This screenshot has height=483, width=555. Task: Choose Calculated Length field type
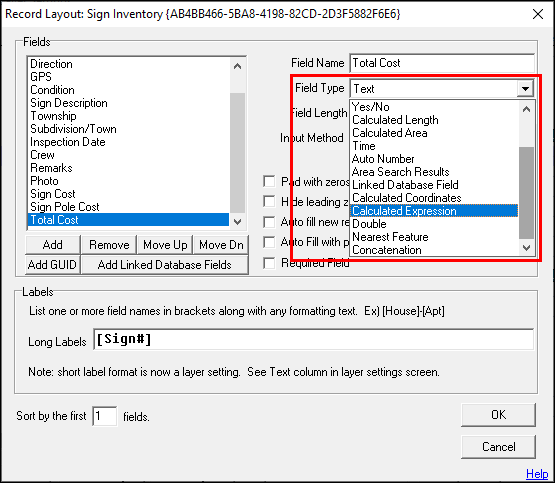434,120
